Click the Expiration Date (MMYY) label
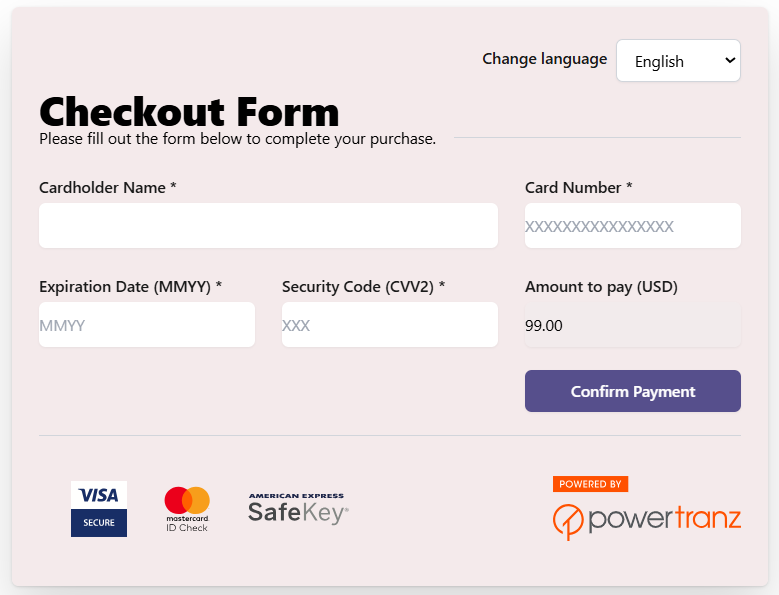The width and height of the screenshot is (779, 595). tap(130, 287)
